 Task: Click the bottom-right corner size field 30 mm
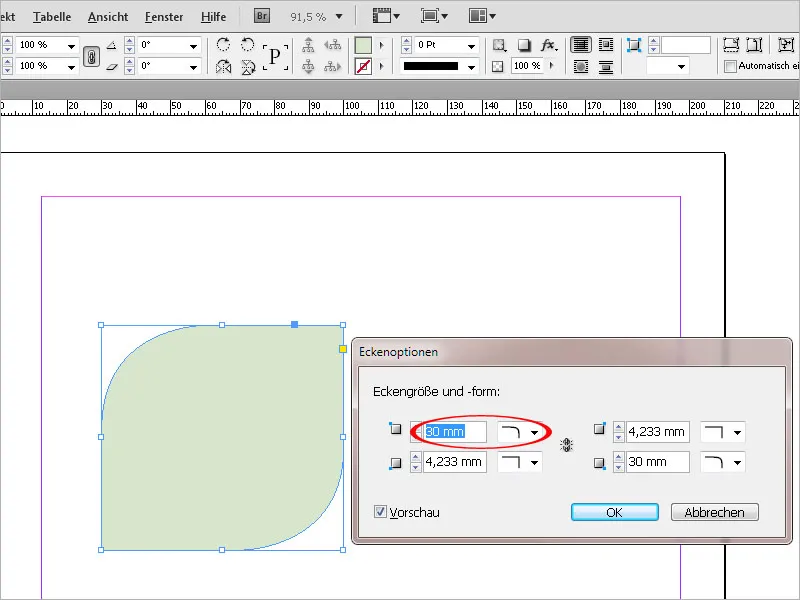click(658, 462)
